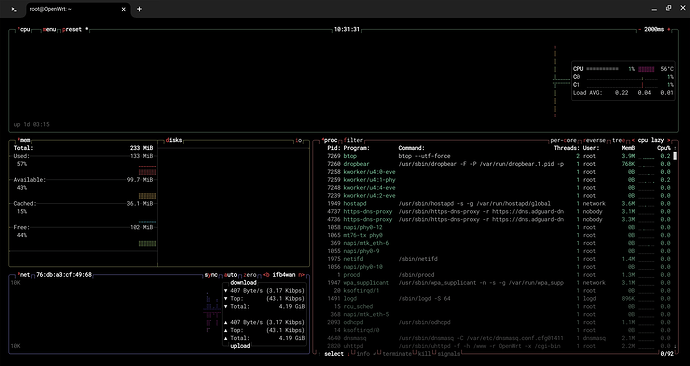
Task: Select the dropbear process row
Action: point(497,164)
